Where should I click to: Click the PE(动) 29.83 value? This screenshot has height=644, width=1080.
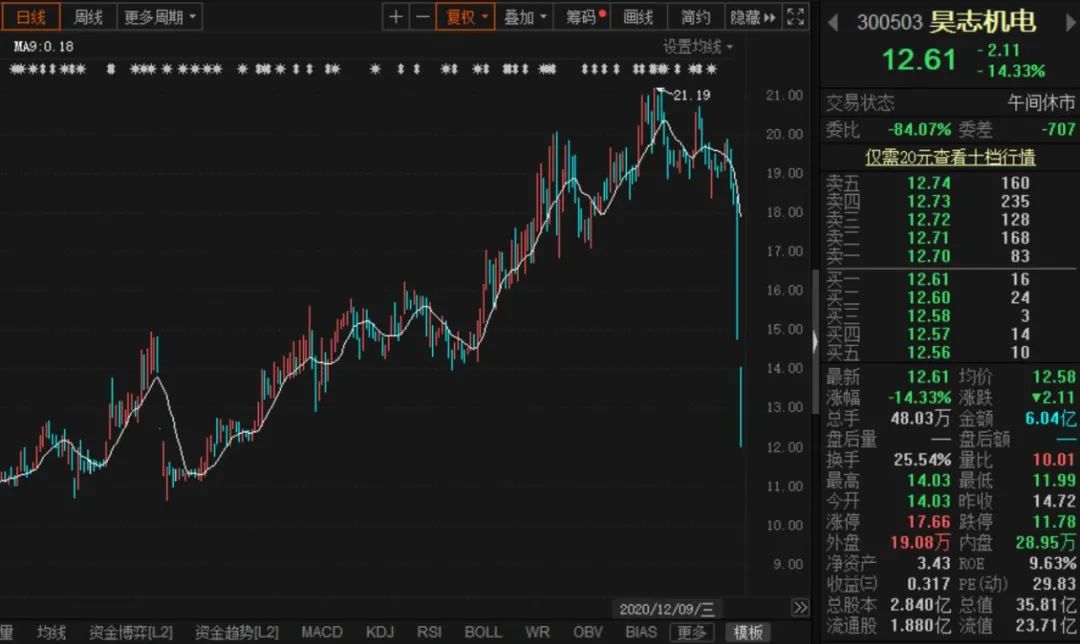1054,584
